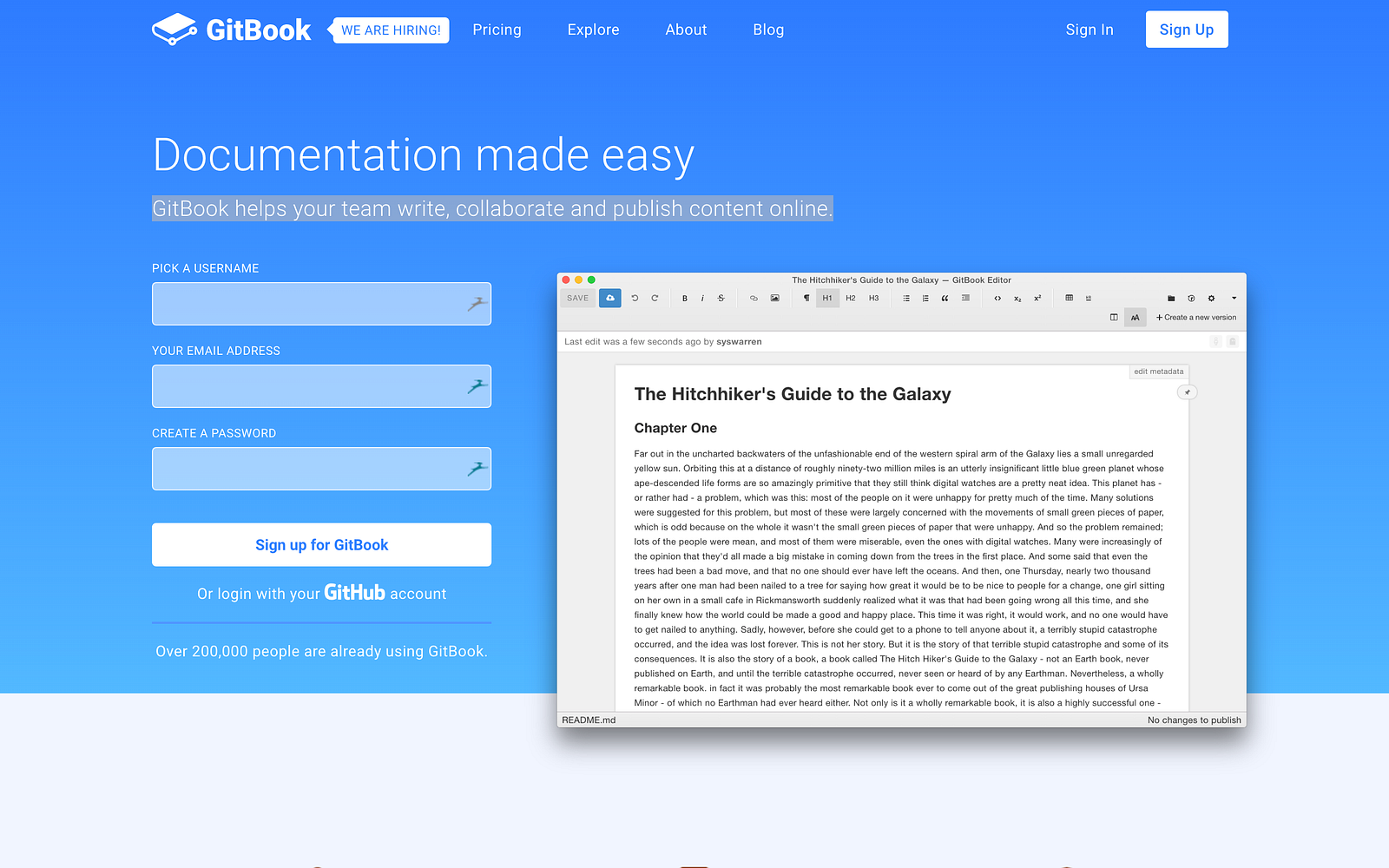Screen dimensions: 1389x868
Task: Click the SAVE button in the editor
Action: click(577, 299)
